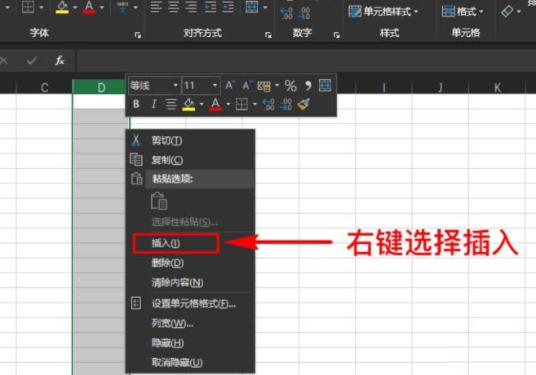
Task: Click increase font size in mini toolbar
Action: click(229, 85)
